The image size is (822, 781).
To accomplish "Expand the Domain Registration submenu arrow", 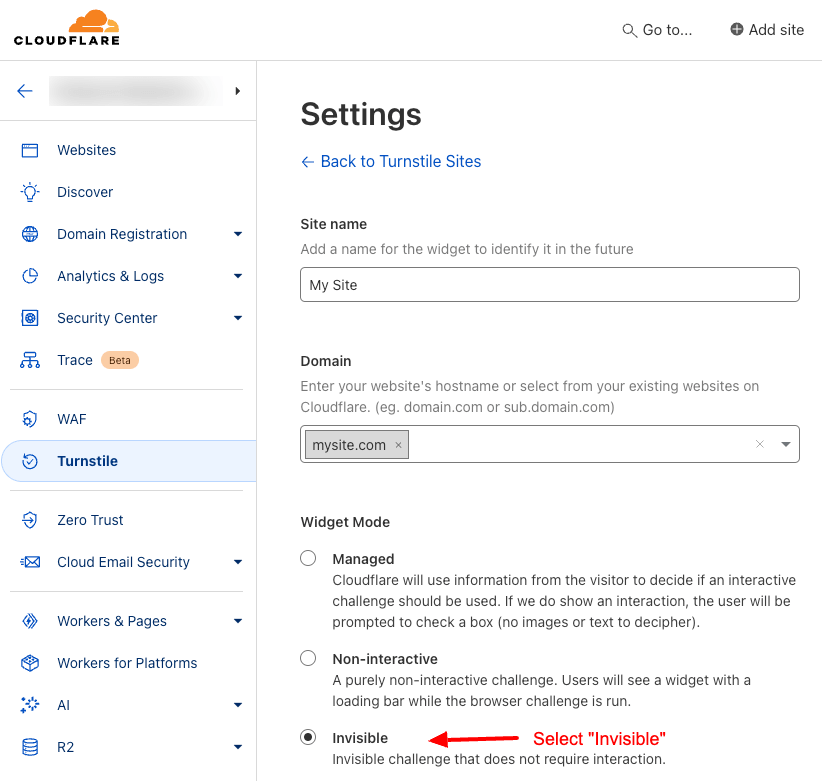I will pos(238,234).
